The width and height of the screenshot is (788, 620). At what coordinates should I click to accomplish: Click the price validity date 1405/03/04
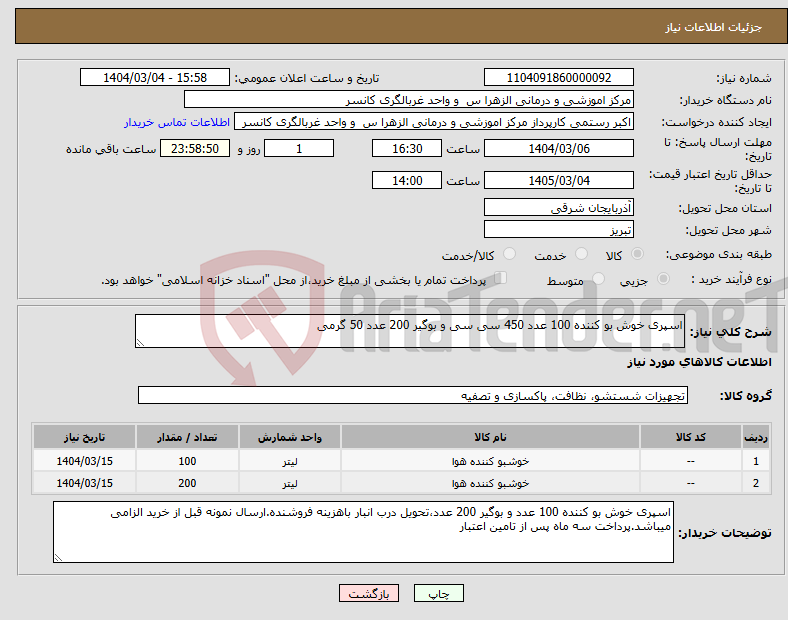coord(559,180)
